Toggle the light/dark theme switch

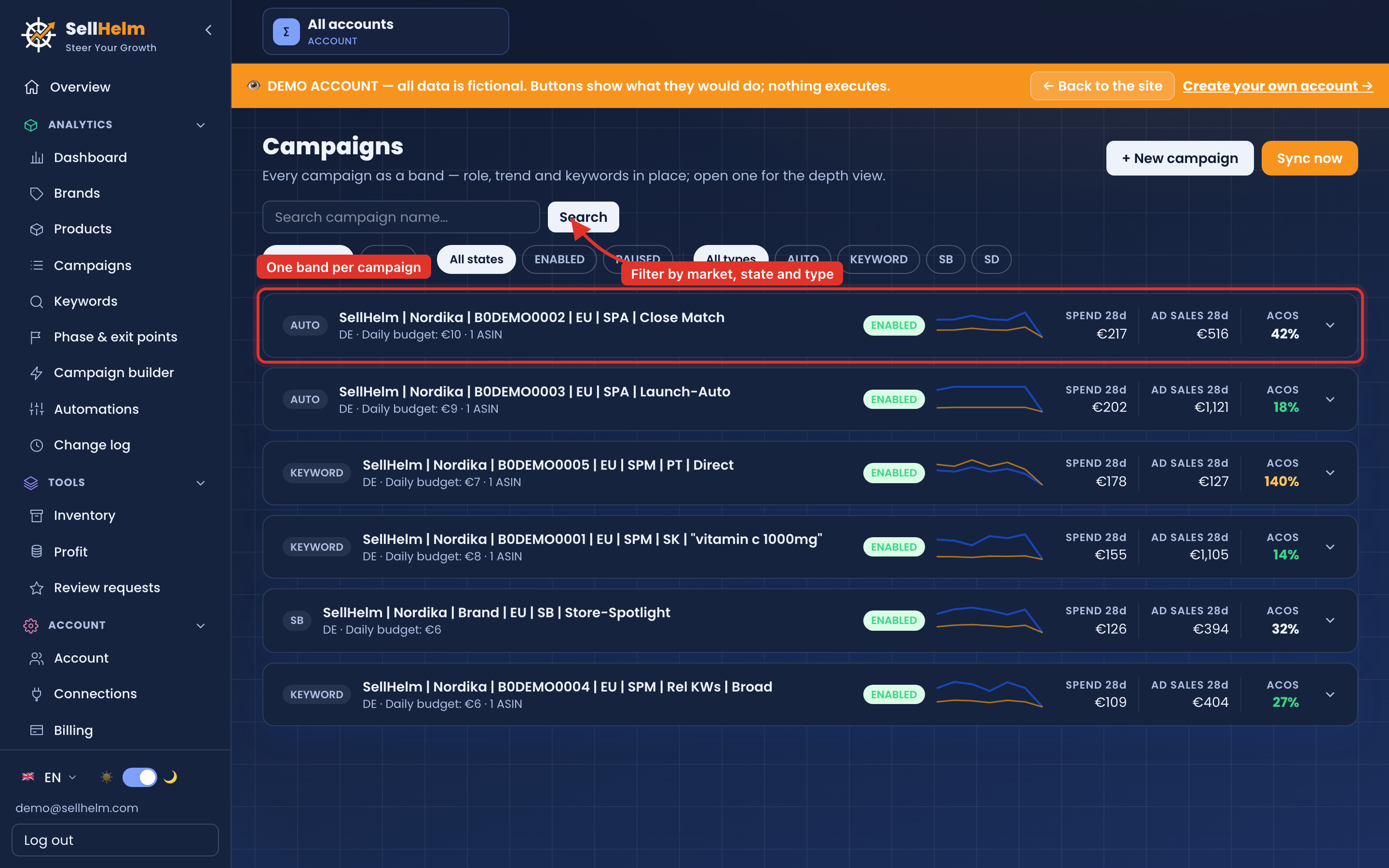(139, 777)
